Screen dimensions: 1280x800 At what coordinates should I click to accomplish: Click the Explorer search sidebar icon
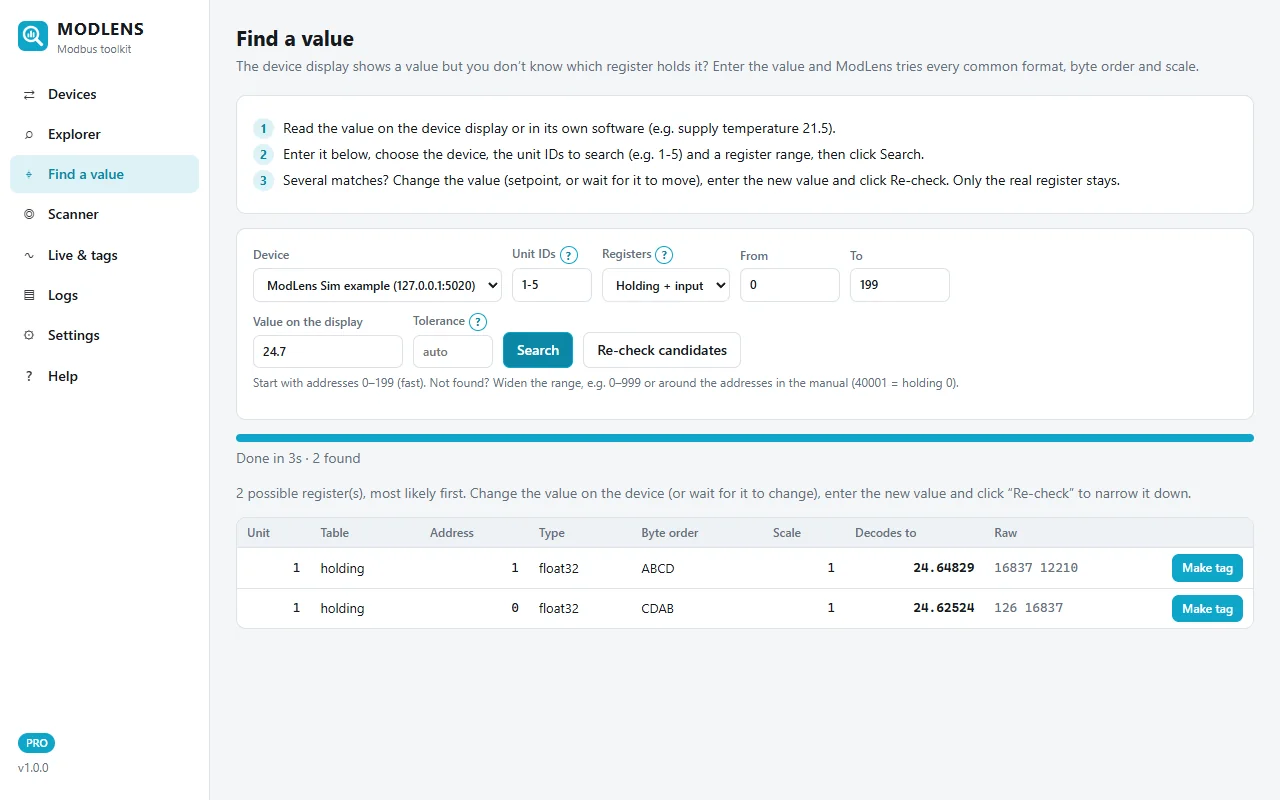(x=29, y=135)
